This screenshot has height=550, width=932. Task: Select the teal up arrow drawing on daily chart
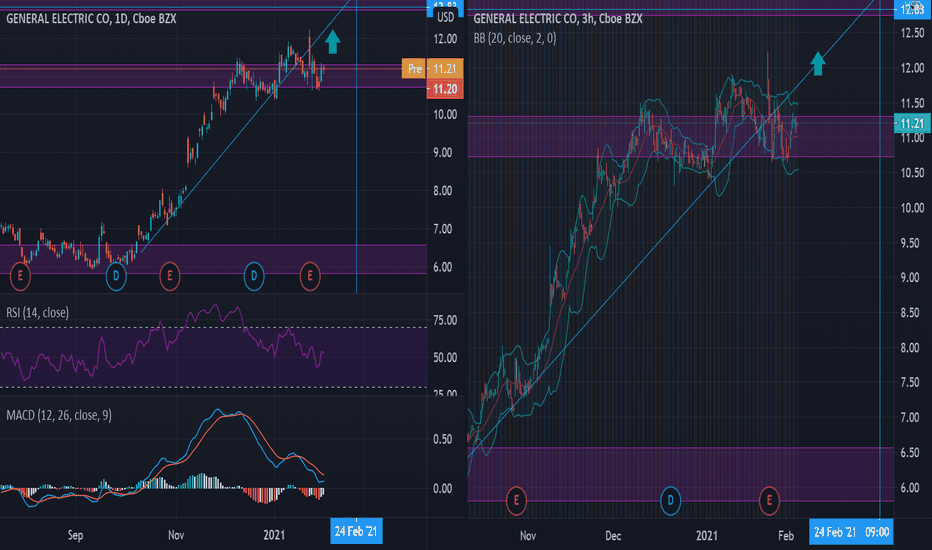[x=333, y=42]
